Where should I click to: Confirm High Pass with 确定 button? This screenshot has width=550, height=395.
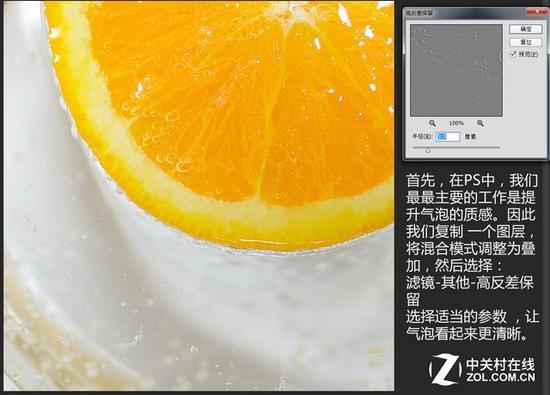tap(525, 29)
